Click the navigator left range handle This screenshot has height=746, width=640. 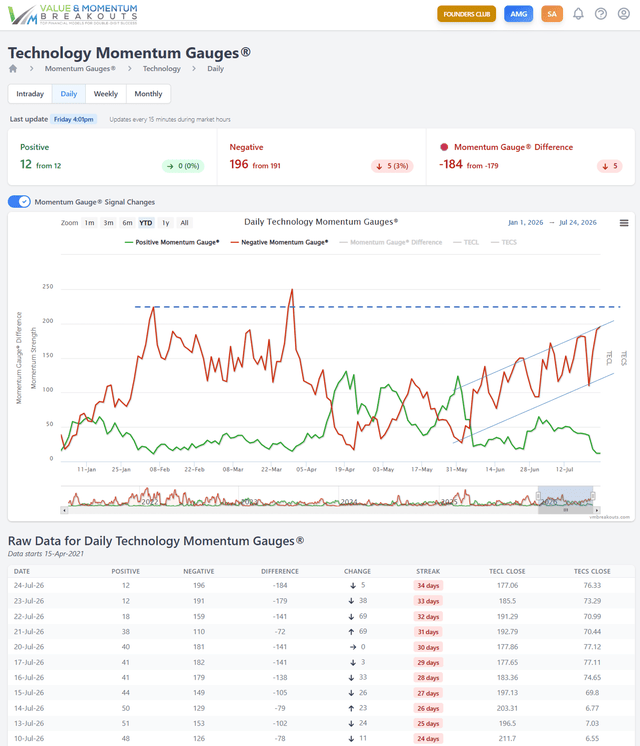tap(539, 496)
